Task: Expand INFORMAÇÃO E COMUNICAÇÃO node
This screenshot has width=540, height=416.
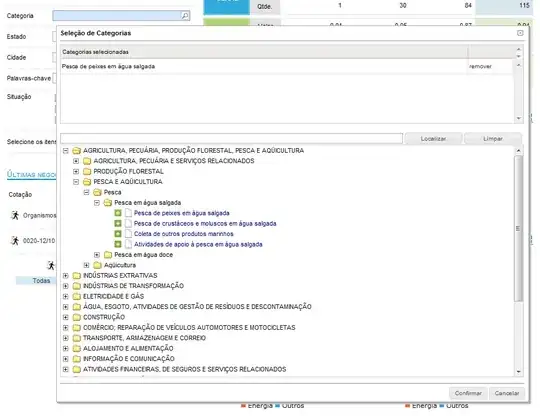Action: pyautogui.click(x=66, y=359)
